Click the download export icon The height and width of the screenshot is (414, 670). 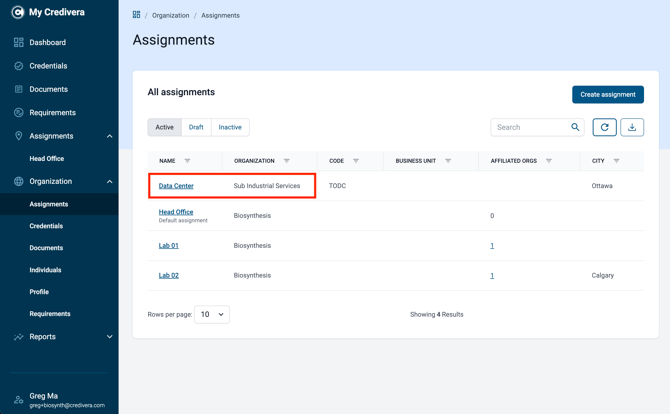pyautogui.click(x=632, y=127)
